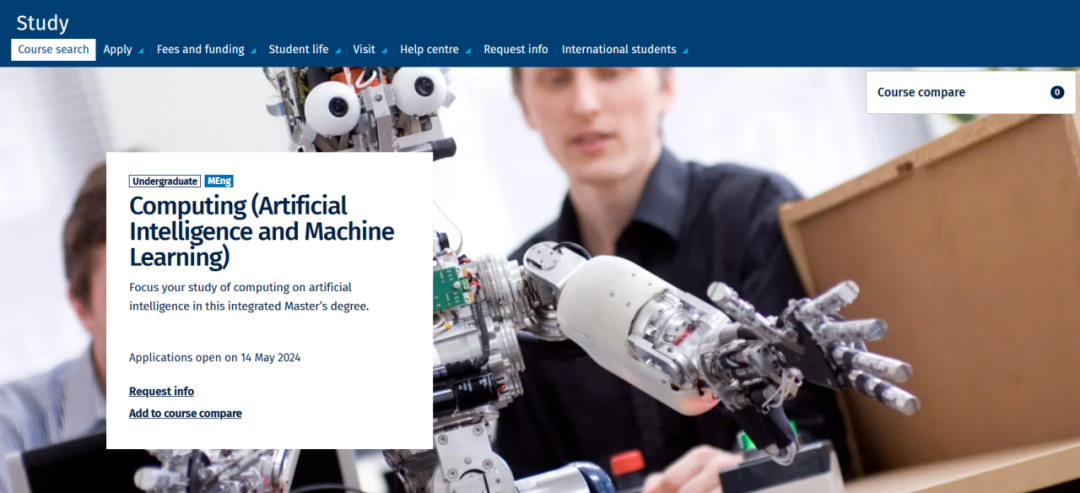The height and width of the screenshot is (493, 1080).
Task: Expand the Student life dropdown arrow
Action: pos(338,51)
